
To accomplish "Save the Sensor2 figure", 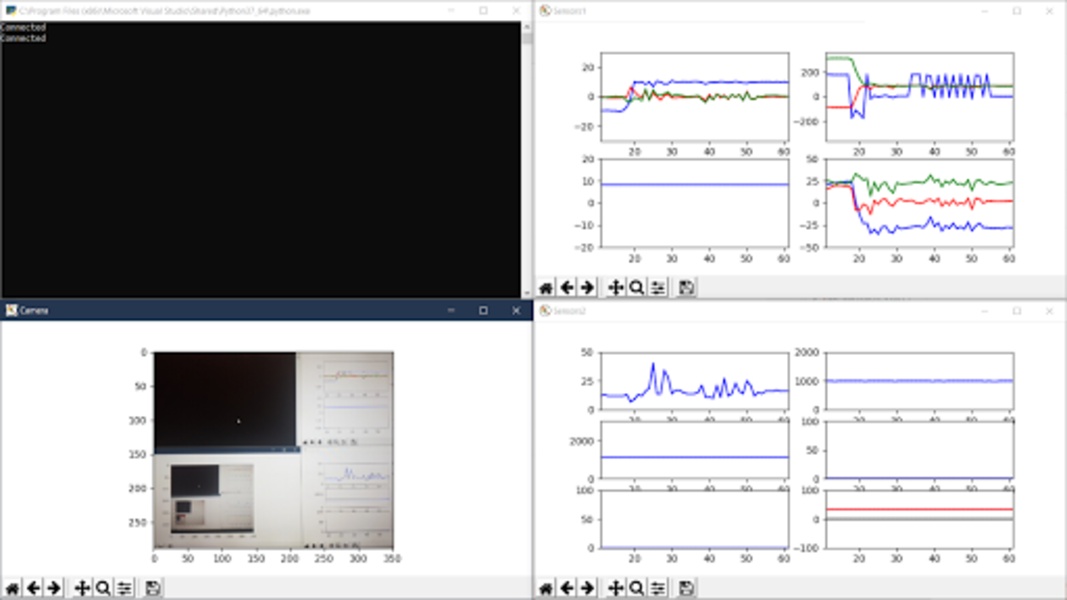I will click(x=687, y=588).
